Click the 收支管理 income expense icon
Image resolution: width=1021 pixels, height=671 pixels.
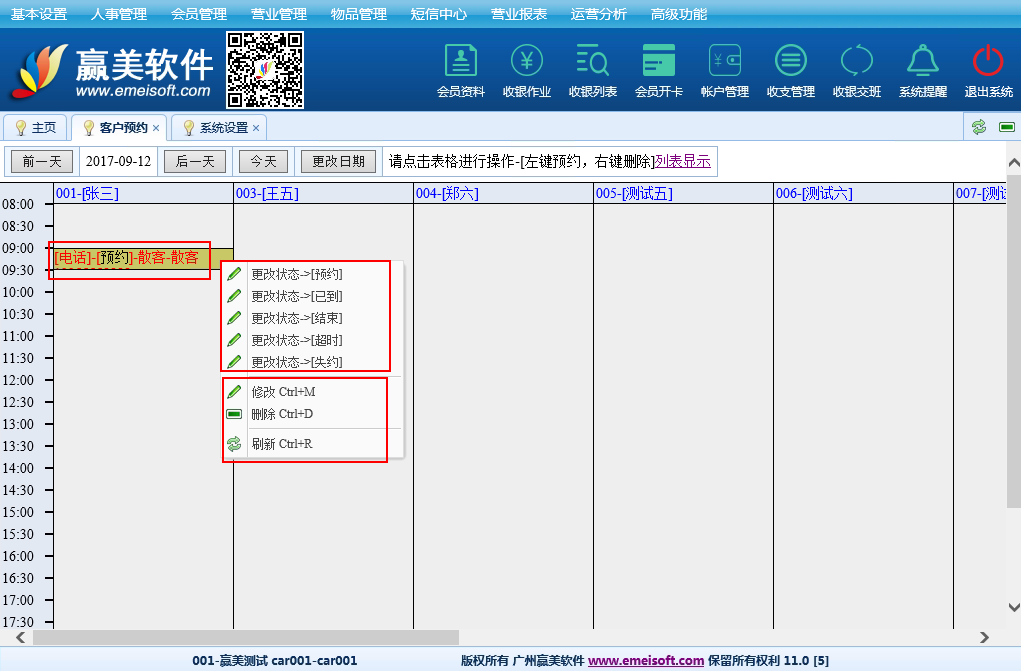(x=791, y=62)
